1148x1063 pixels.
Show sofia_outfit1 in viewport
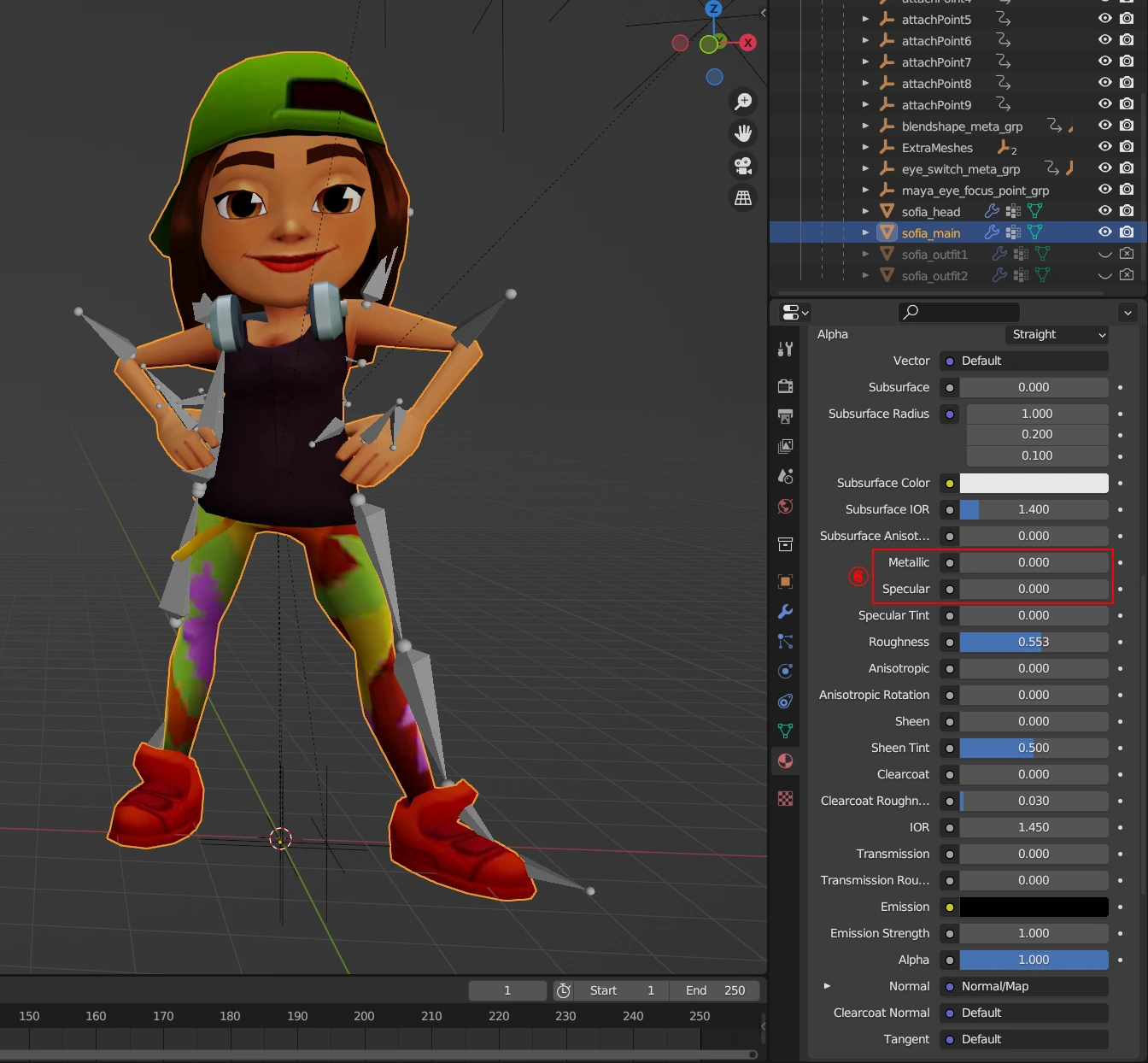(1104, 254)
